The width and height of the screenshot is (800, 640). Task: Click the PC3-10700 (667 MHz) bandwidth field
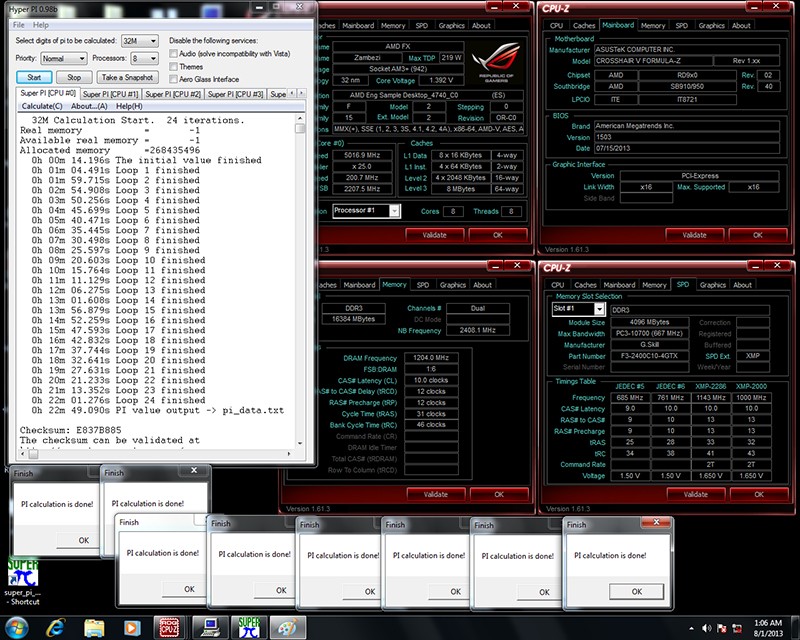pos(649,333)
